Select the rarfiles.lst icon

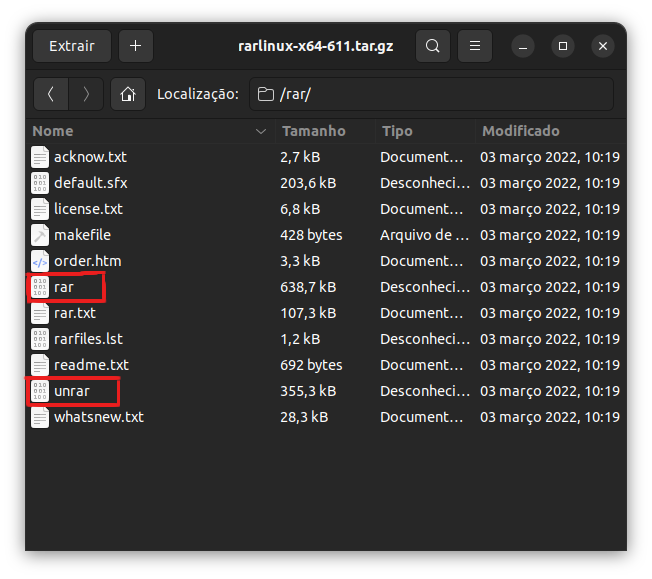click(40, 339)
